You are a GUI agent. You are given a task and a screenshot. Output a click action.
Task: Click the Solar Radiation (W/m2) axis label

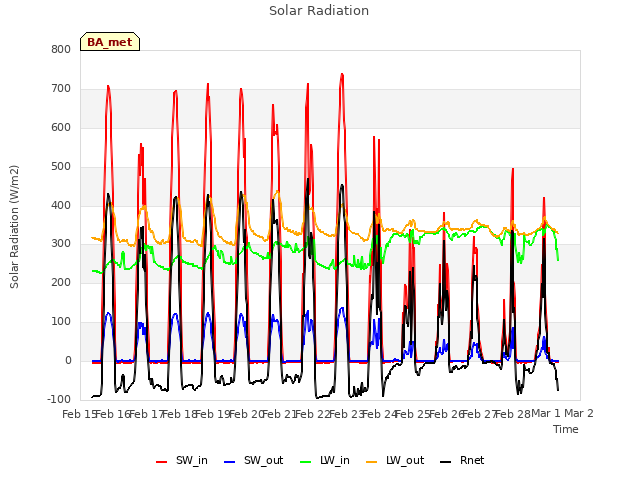pyautogui.click(x=14, y=227)
